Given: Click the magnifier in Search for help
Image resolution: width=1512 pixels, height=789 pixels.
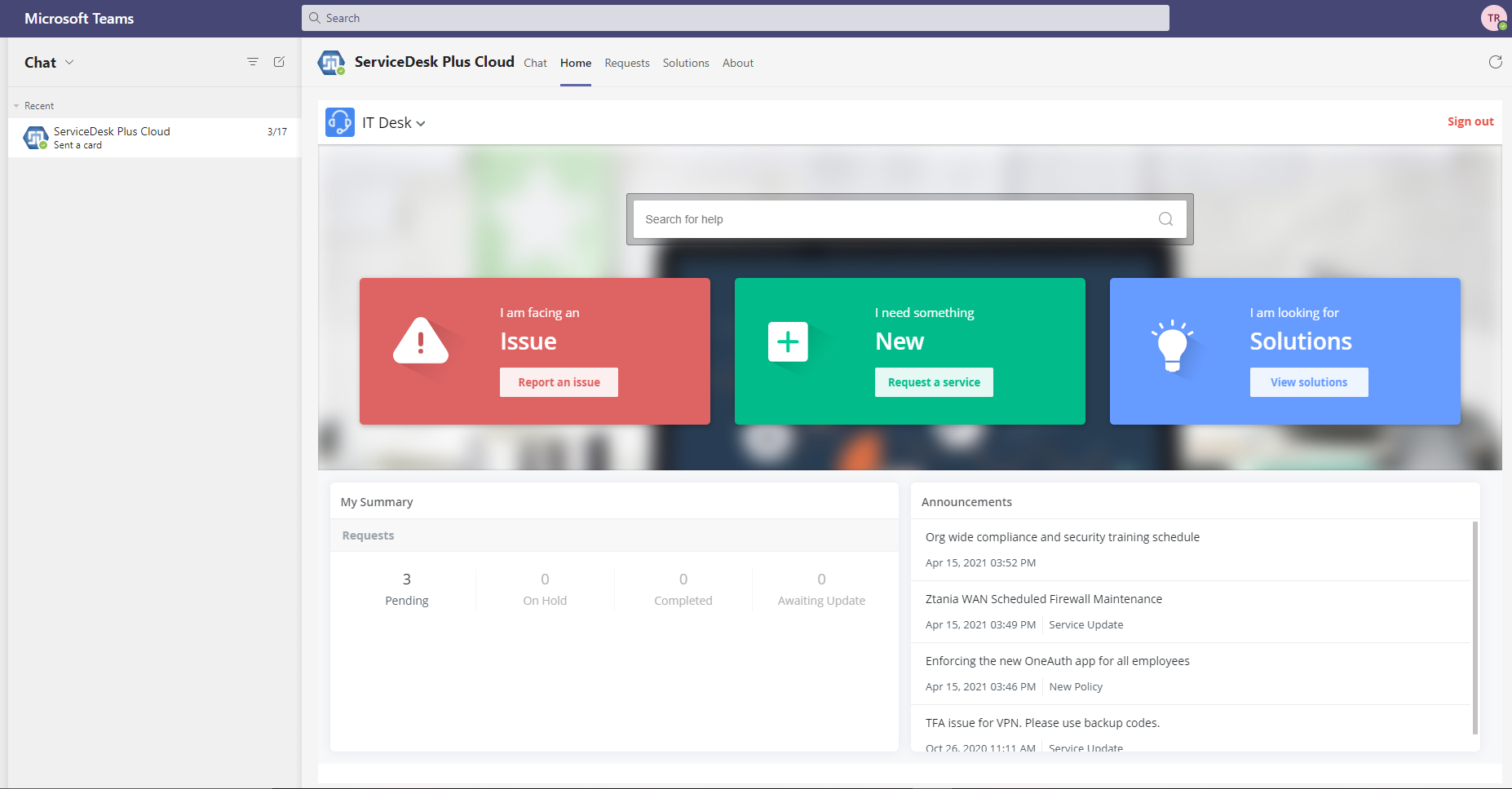Looking at the screenshot, I should pos(1165,219).
